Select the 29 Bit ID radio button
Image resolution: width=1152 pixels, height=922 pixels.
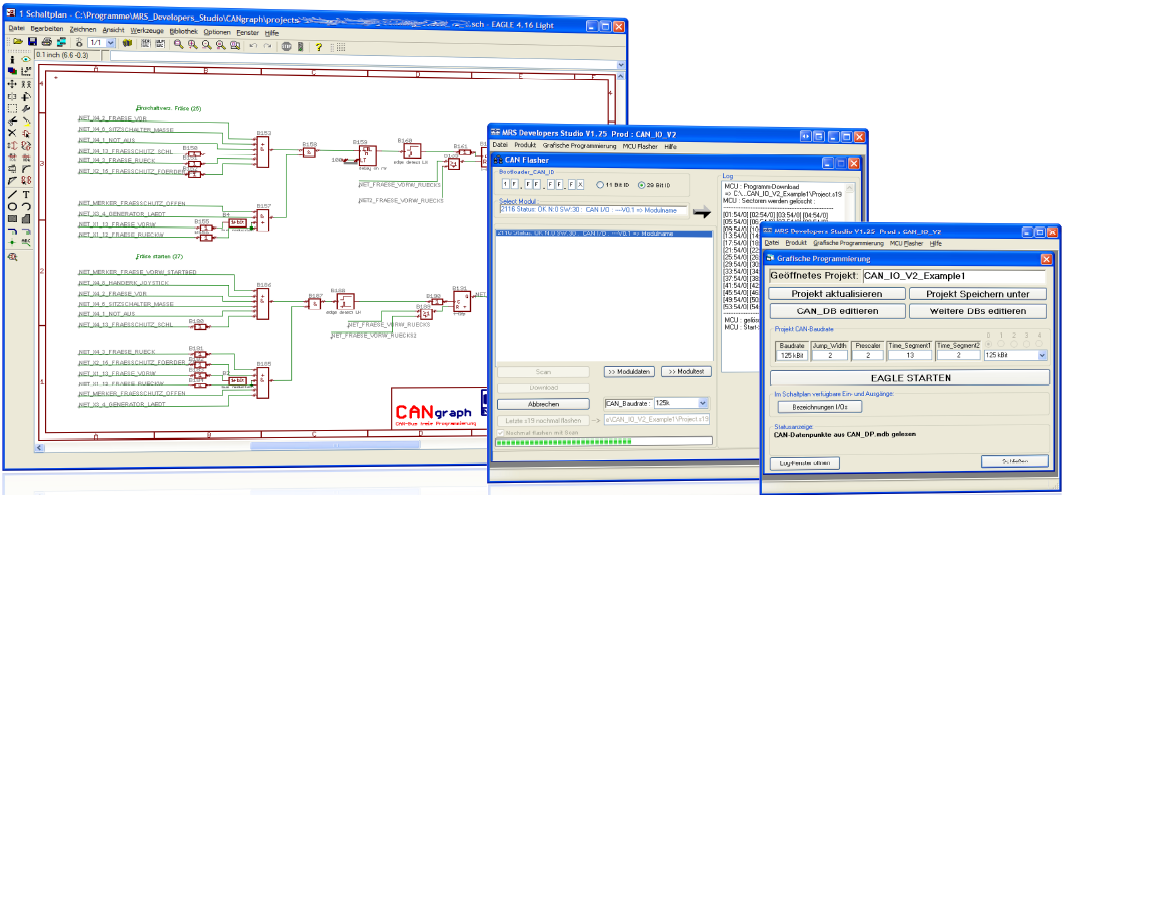point(641,185)
